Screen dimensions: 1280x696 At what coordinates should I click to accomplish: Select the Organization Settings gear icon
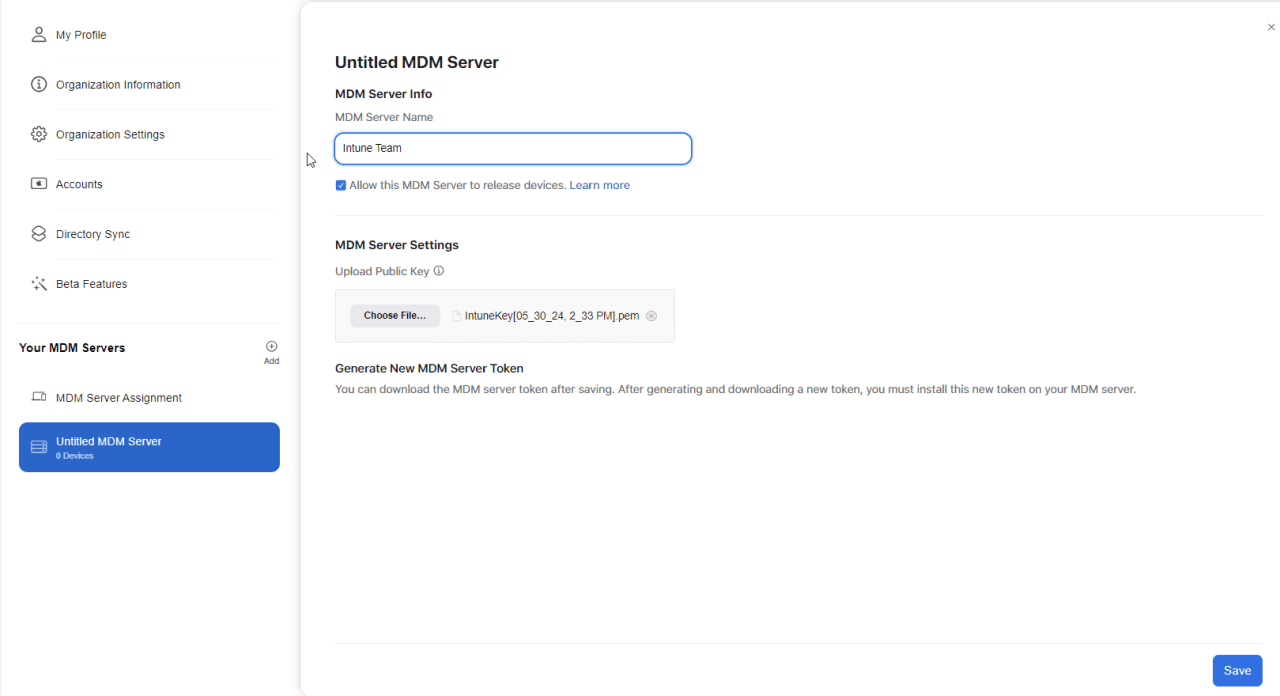38,134
